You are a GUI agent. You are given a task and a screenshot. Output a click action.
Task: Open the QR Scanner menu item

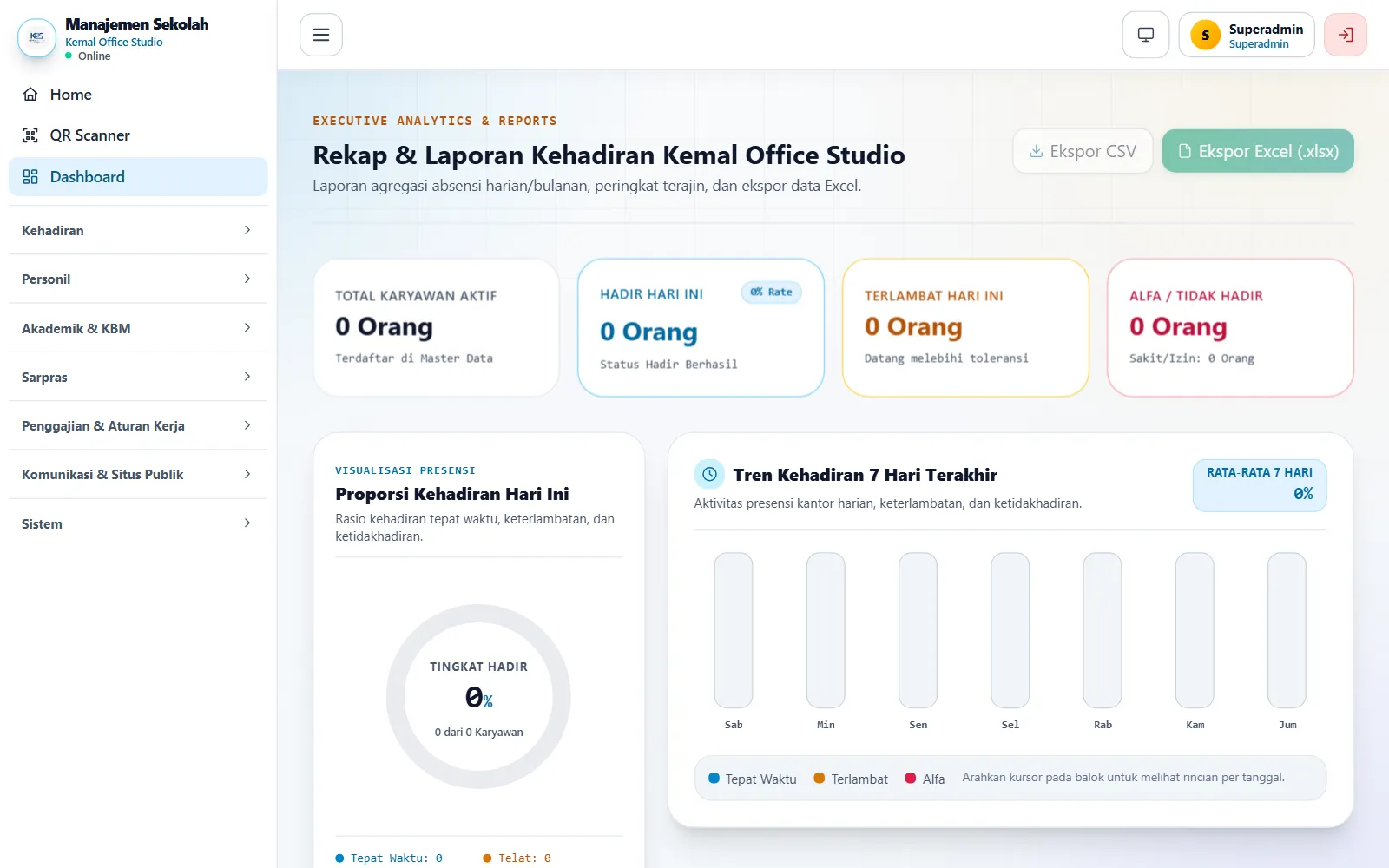click(138, 135)
